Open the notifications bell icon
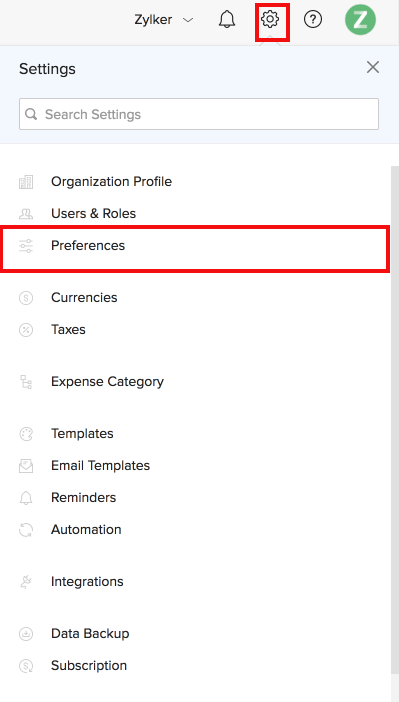 (x=227, y=20)
